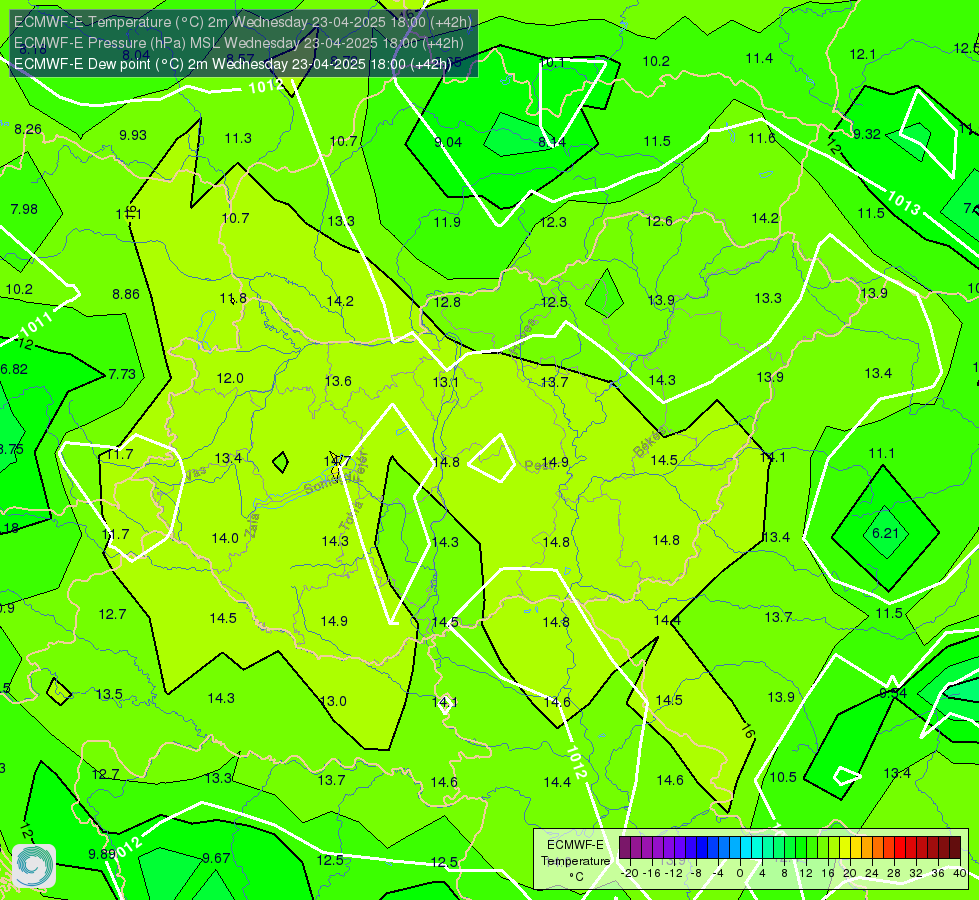979x900 pixels.
Task: Click the Vas county label
Action: (x=195, y=474)
